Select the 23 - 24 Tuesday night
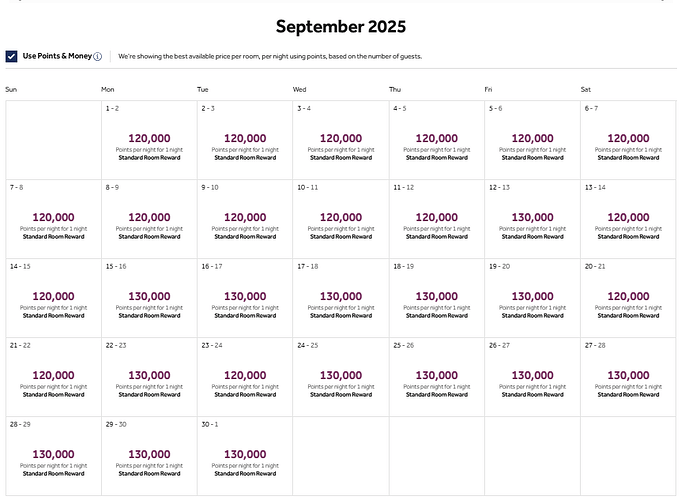684x500 pixels. (245, 377)
